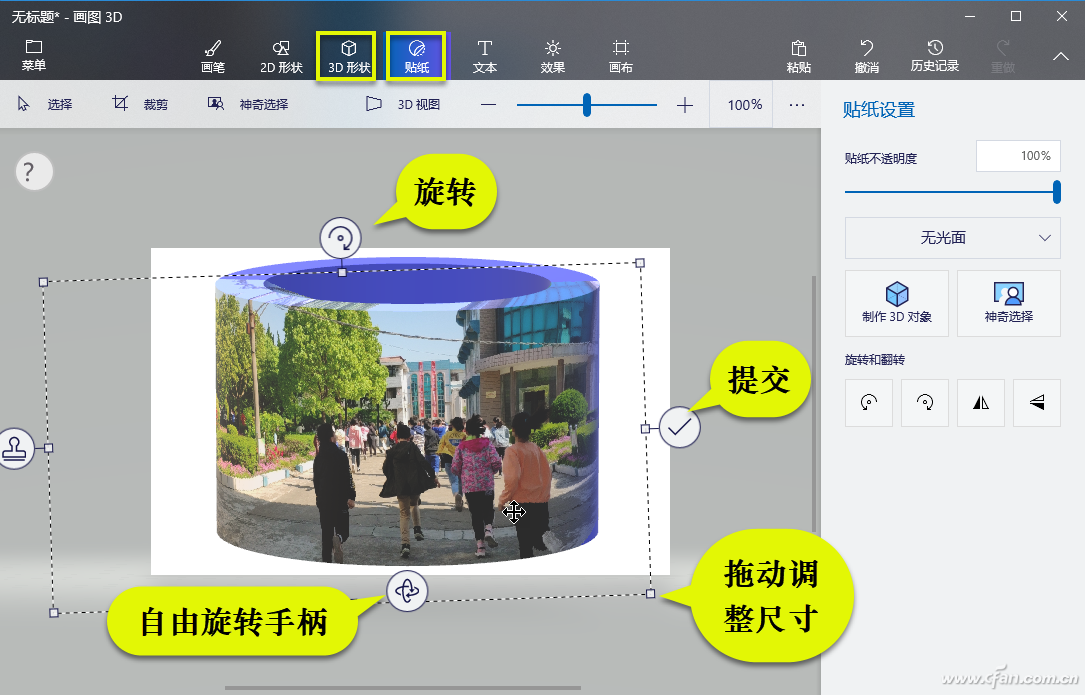The height and width of the screenshot is (695, 1085).
Task: Open the 无光面 (Matte) material dropdown
Action: click(951, 238)
